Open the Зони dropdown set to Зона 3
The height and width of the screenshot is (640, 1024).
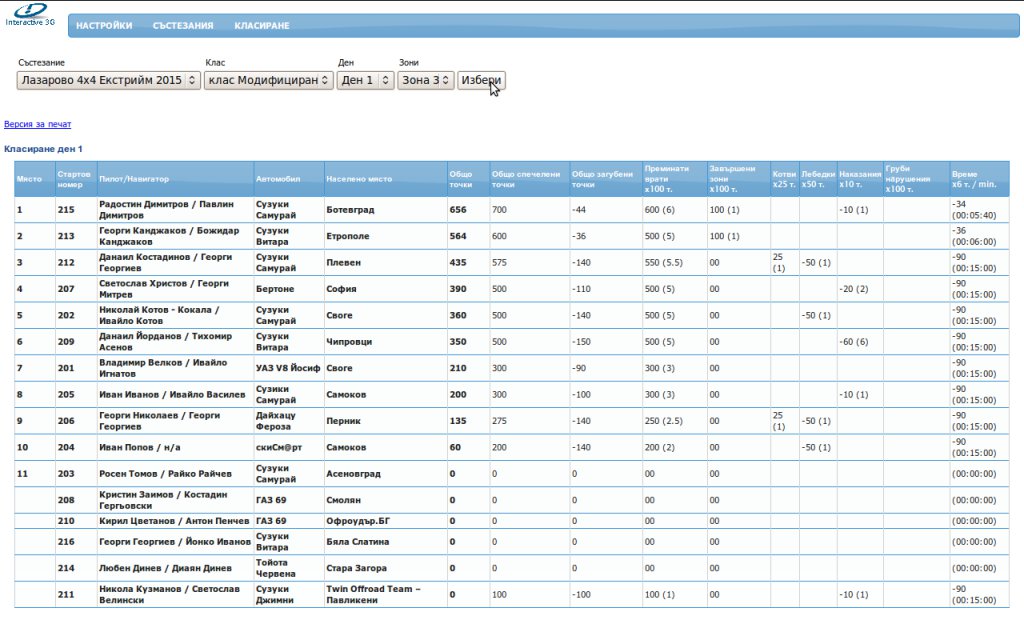tap(426, 80)
